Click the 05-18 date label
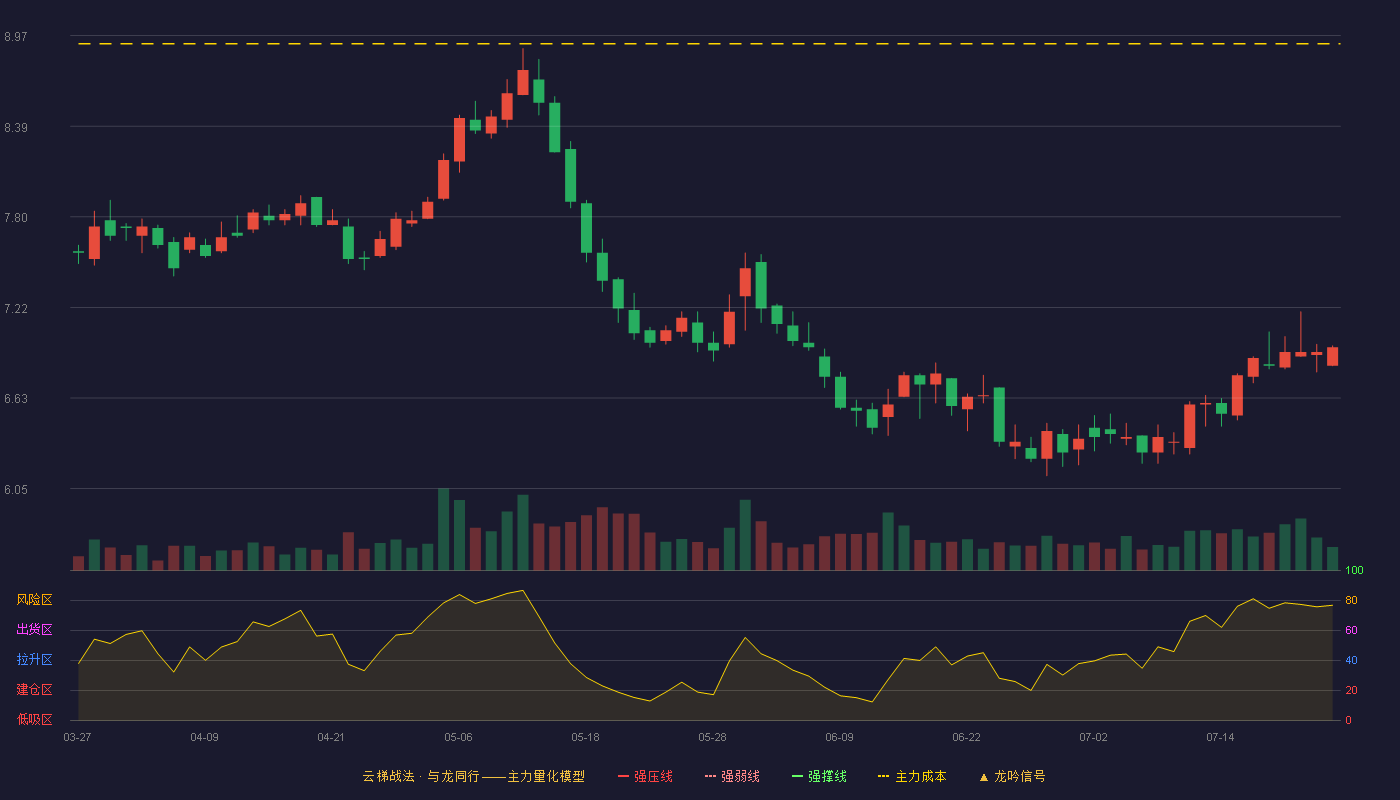Viewport: 1400px width, 800px height. pyautogui.click(x=585, y=737)
